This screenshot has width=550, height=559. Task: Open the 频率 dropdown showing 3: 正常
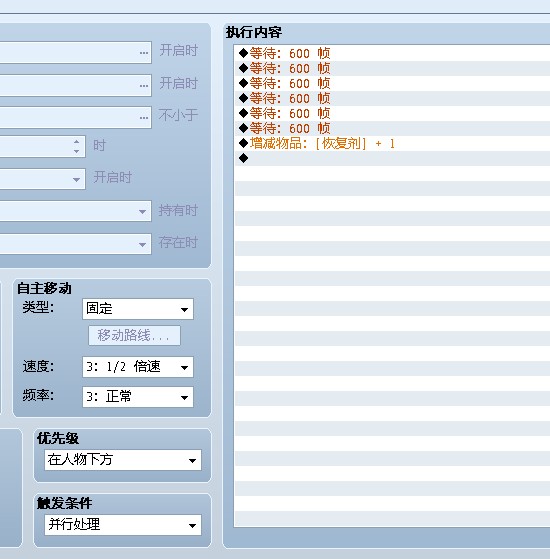[x=138, y=397]
